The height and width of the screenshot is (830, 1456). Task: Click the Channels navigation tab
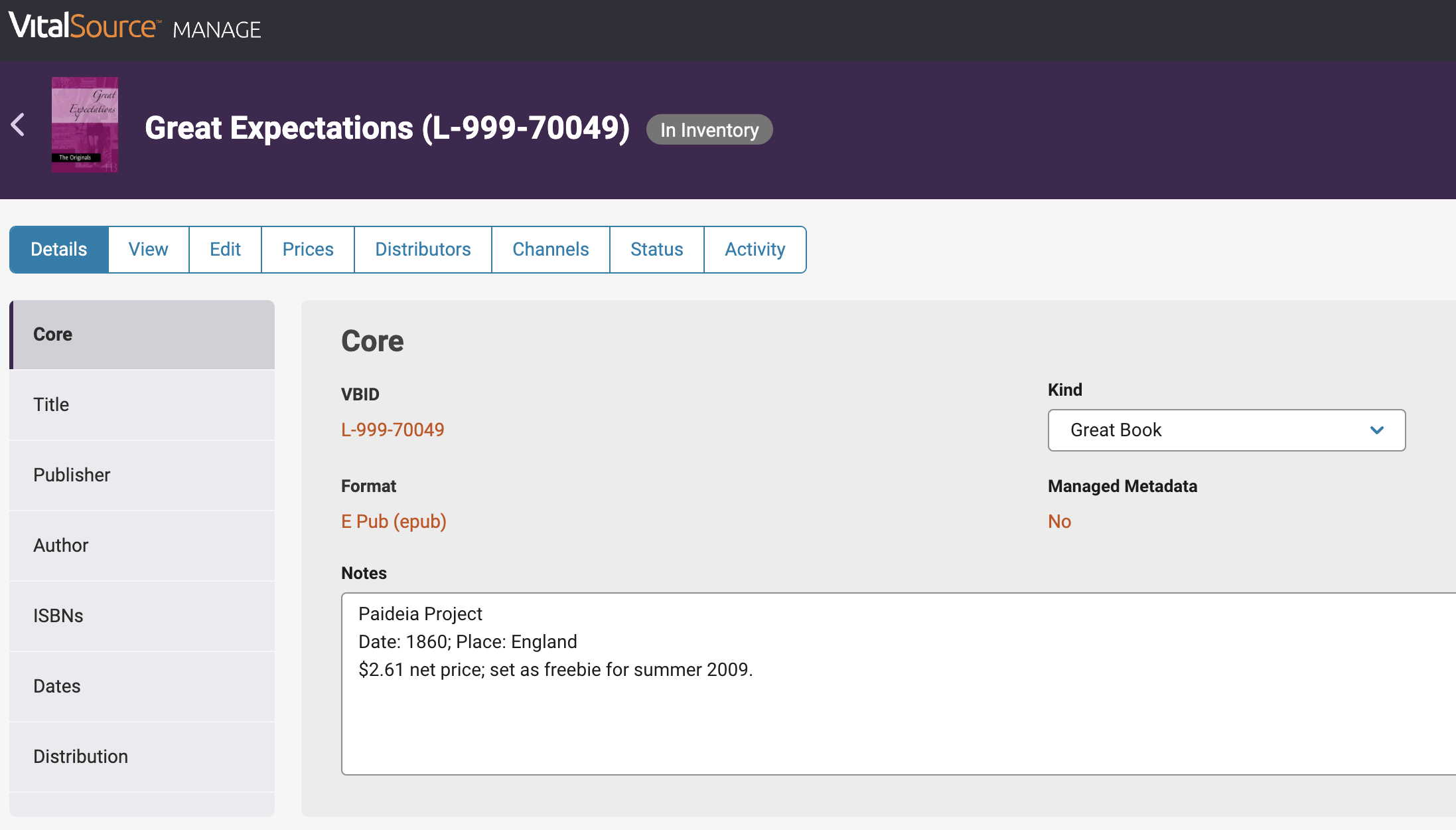550,249
